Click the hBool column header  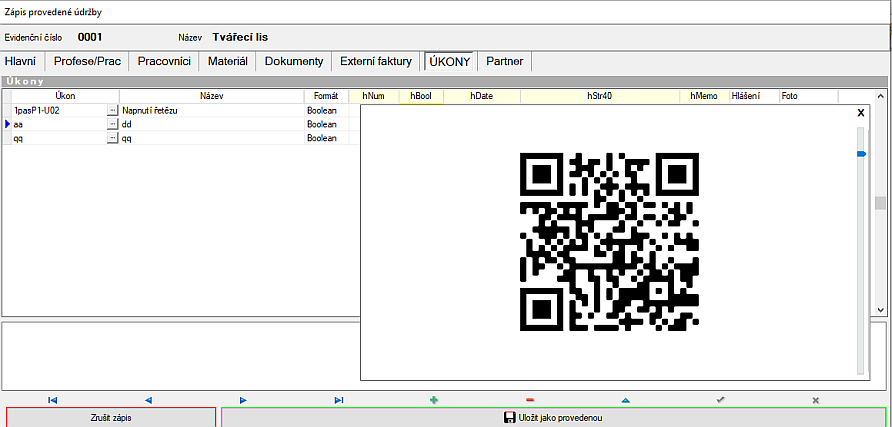click(x=421, y=96)
